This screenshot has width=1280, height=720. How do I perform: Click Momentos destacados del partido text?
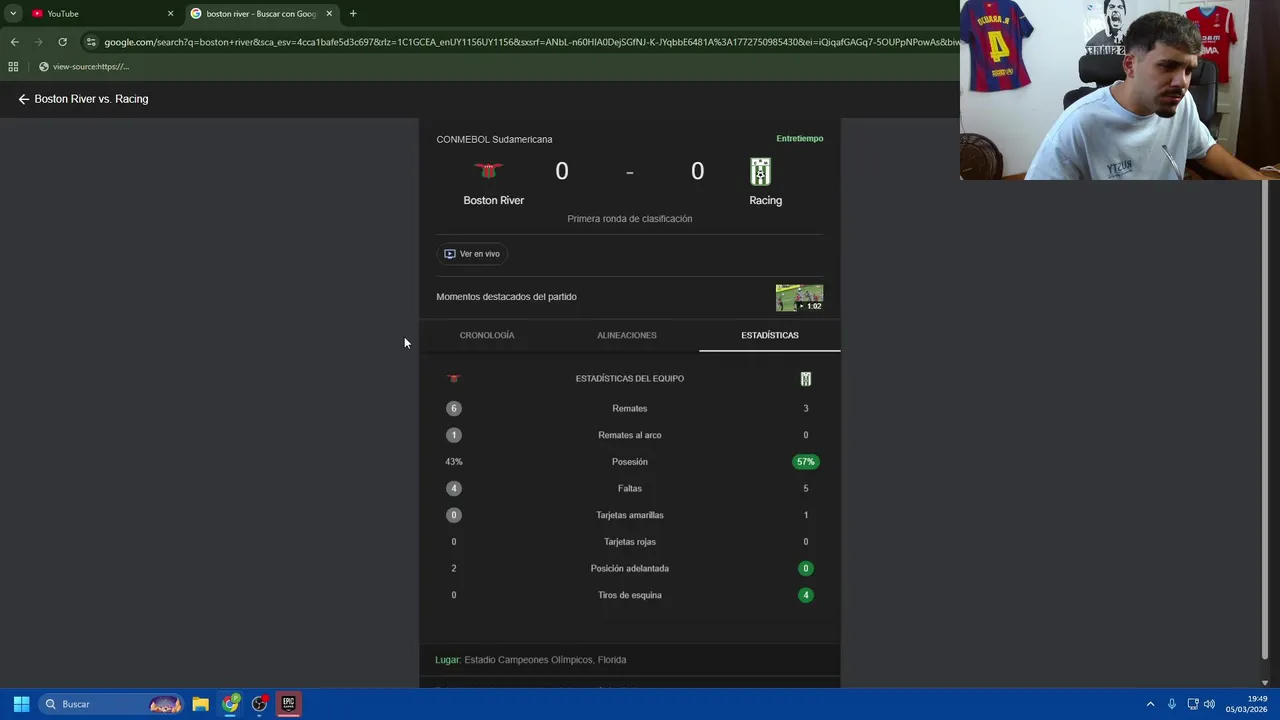[506, 297]
